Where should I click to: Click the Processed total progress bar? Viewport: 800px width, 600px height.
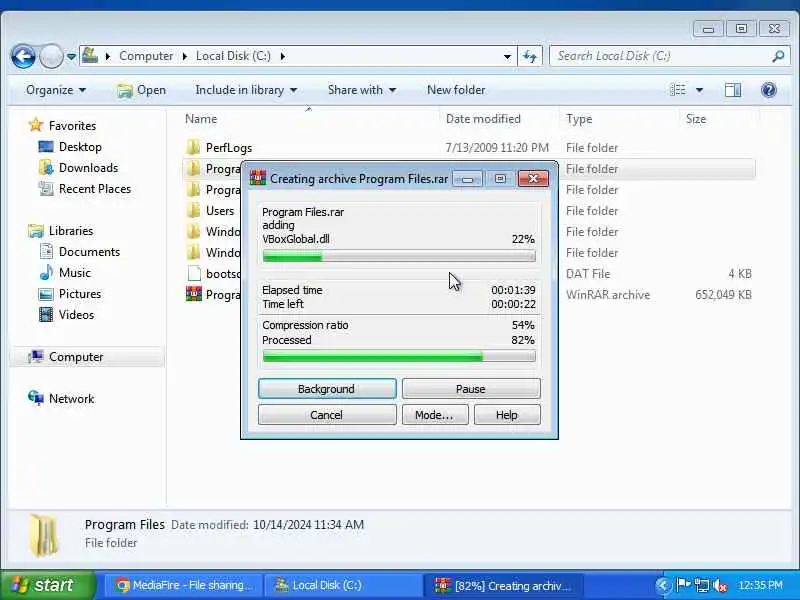click(399, 356)
